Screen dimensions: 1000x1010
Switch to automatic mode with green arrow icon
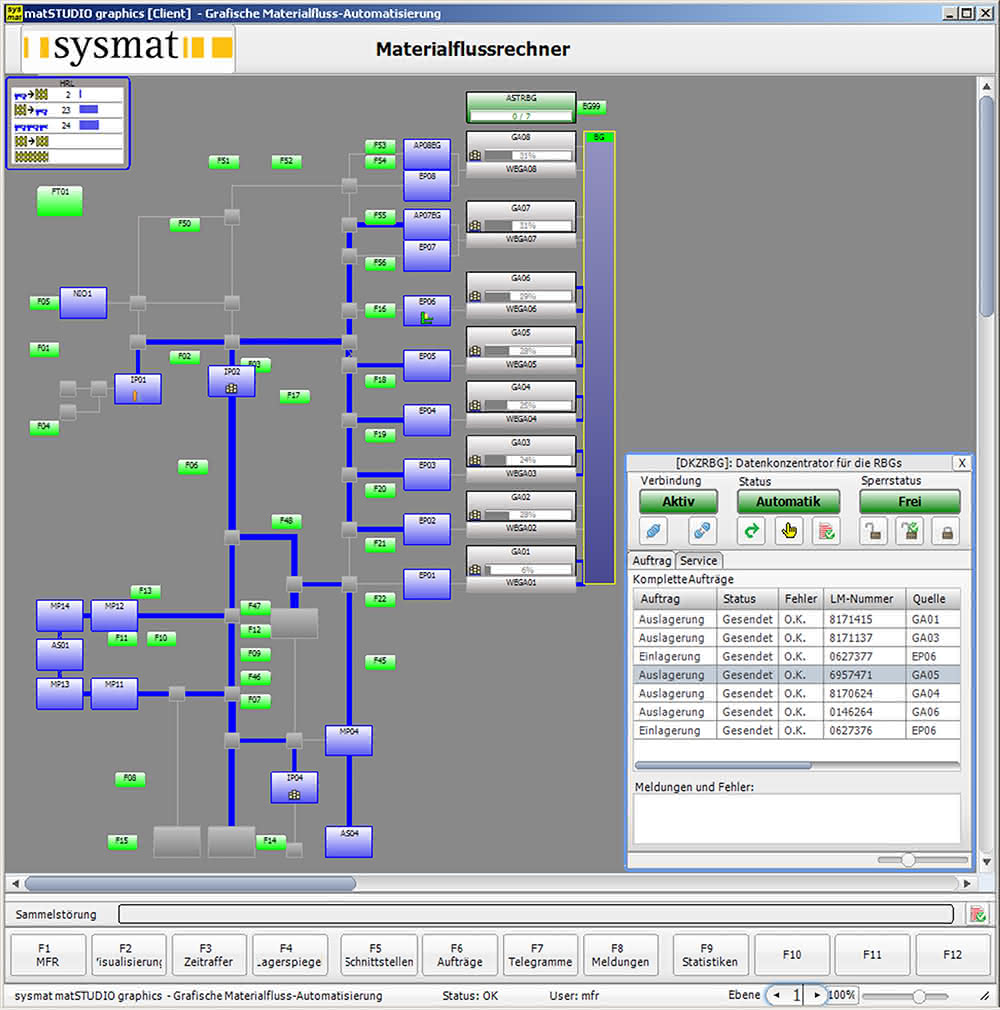tap(751, 531)
